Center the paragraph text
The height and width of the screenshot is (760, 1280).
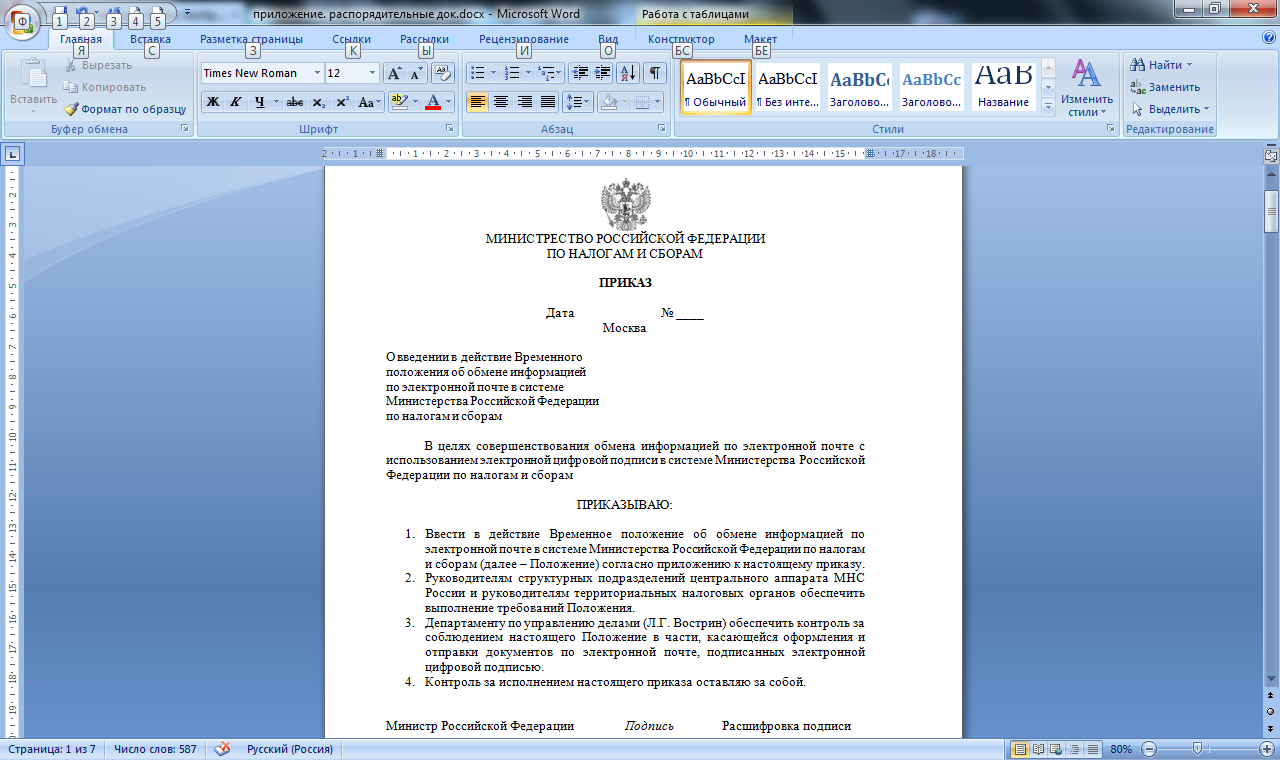point(501,102)
